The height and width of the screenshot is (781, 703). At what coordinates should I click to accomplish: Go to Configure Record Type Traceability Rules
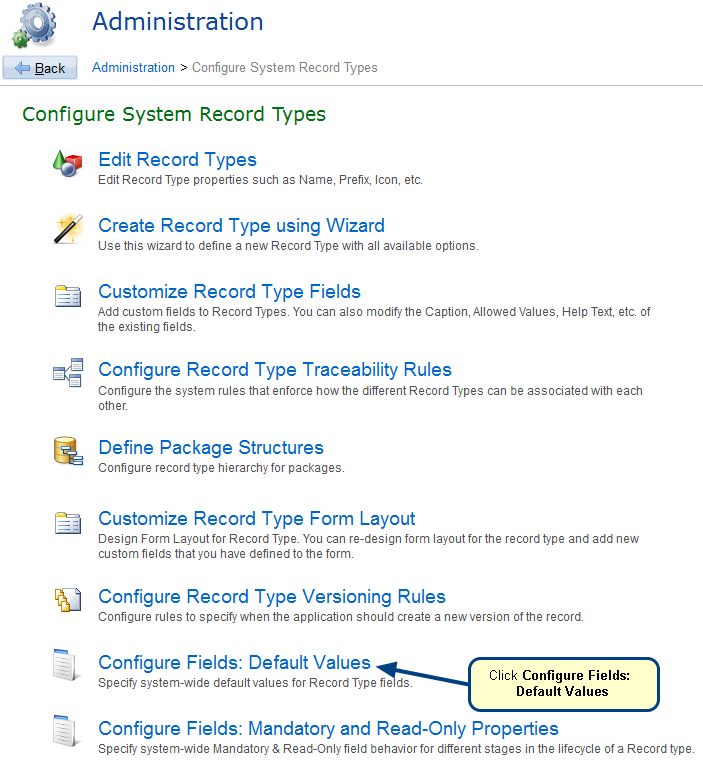274,370
